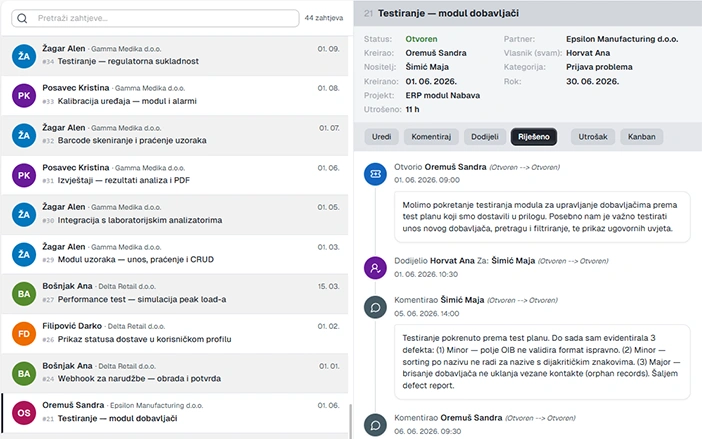Click the assigned user timeline icon
The width and height of the screenshot is (702, 439).
pos(375,267)
